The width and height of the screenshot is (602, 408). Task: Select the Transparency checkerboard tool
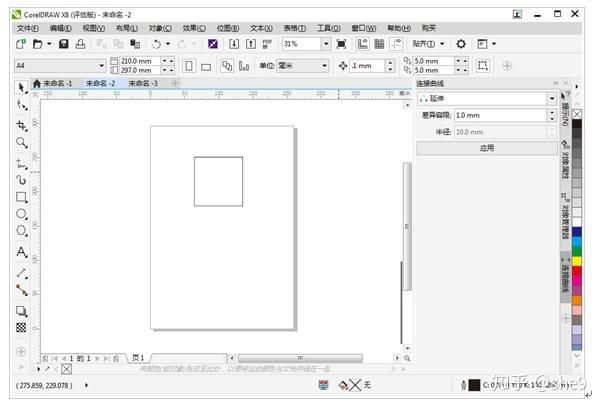pos(22,327)
